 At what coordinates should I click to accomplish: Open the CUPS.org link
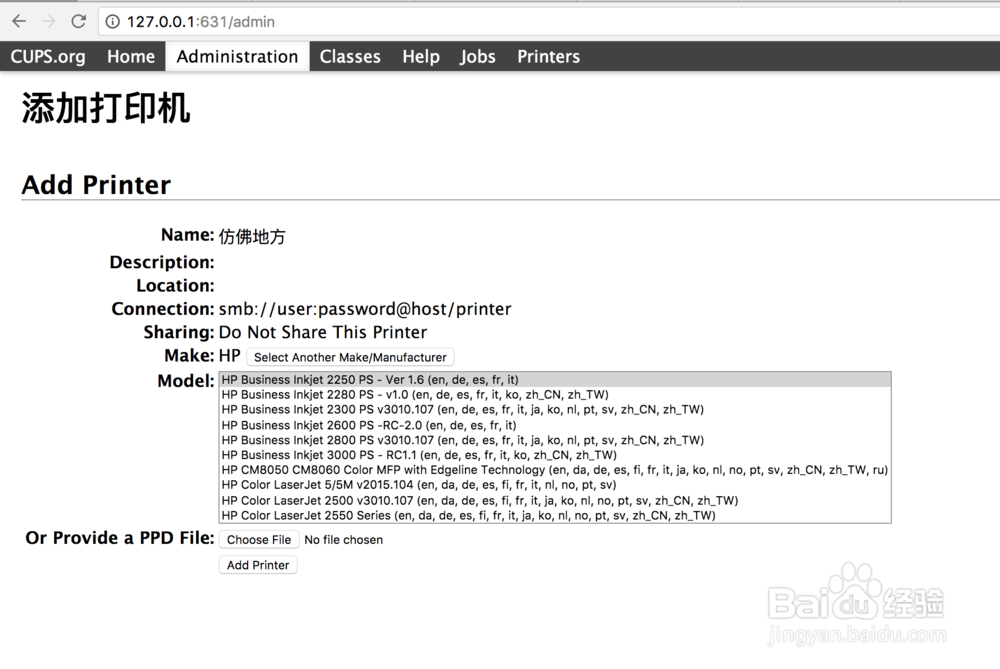pos(48,57)
